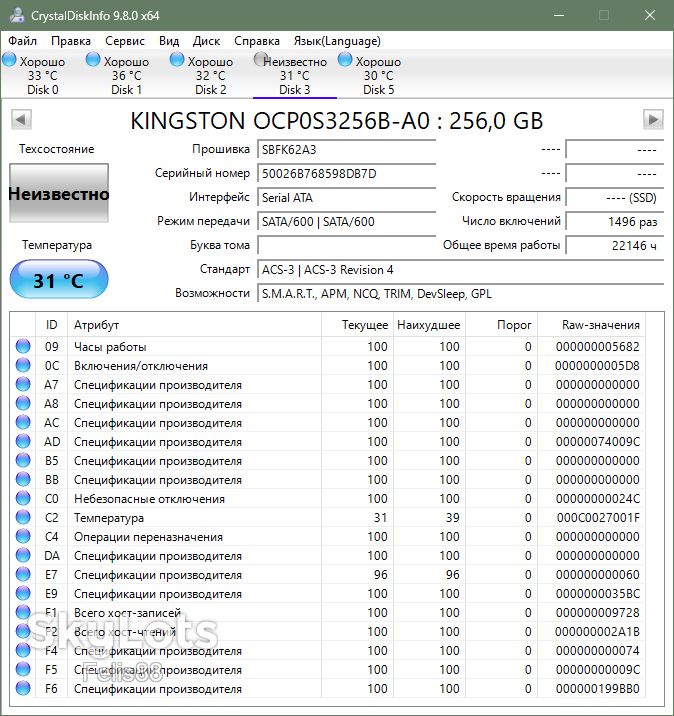Switch to the Disk 0 tab
This screenshot has width=674, height=716.
[x=42, y=75]
